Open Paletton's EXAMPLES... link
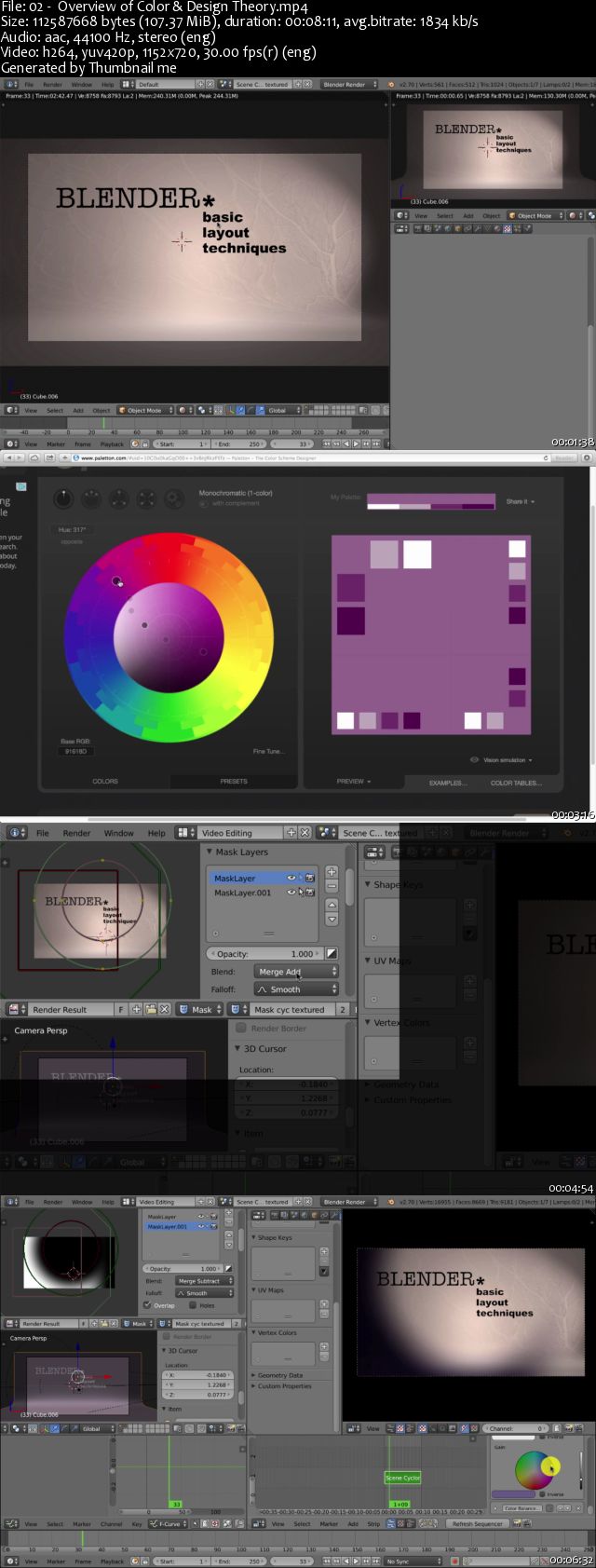This screenshot has height=1568, width=596. 448,783
